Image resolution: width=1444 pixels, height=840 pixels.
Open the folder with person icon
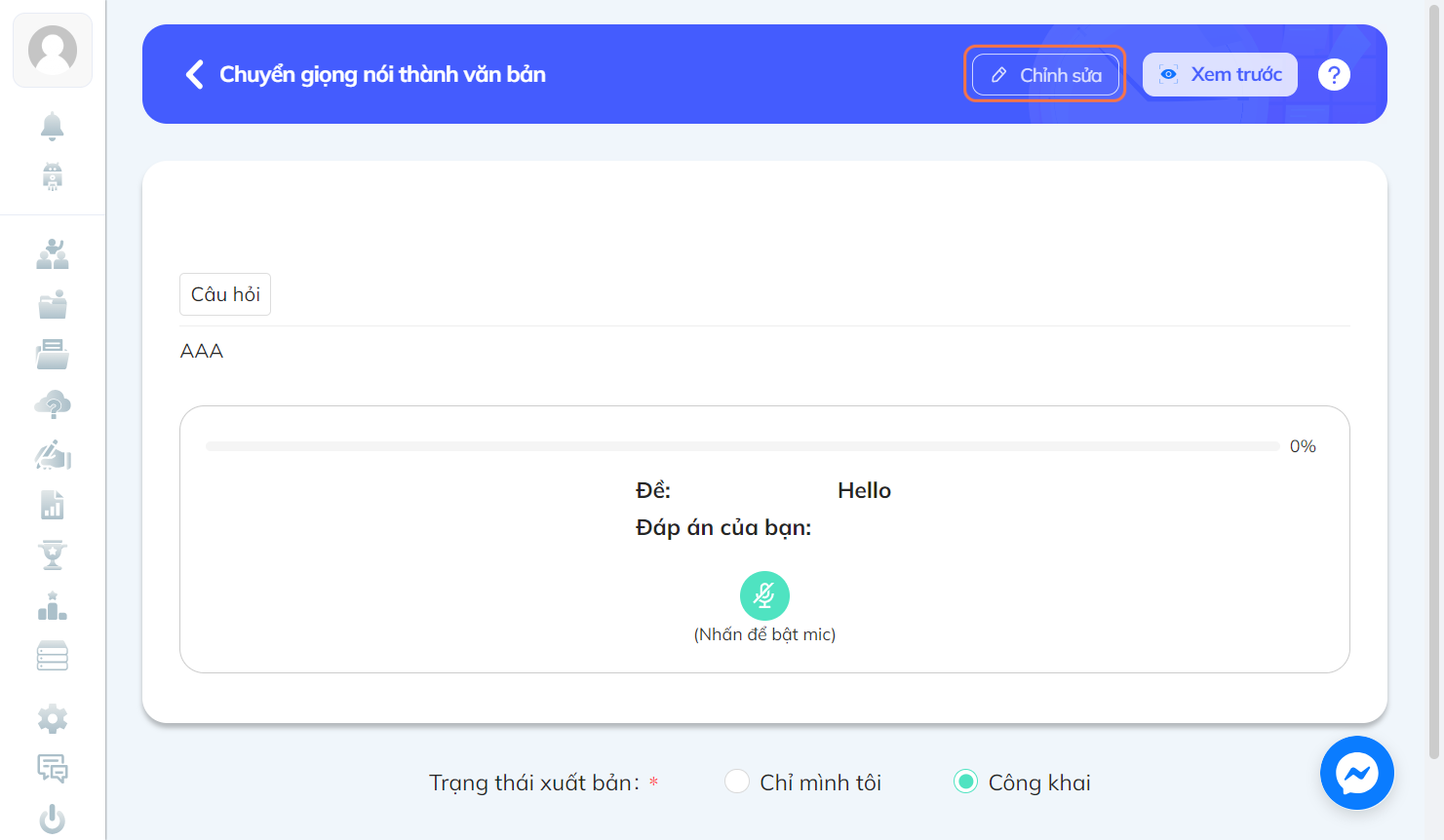pyautogui.click(x=53, y=304)
